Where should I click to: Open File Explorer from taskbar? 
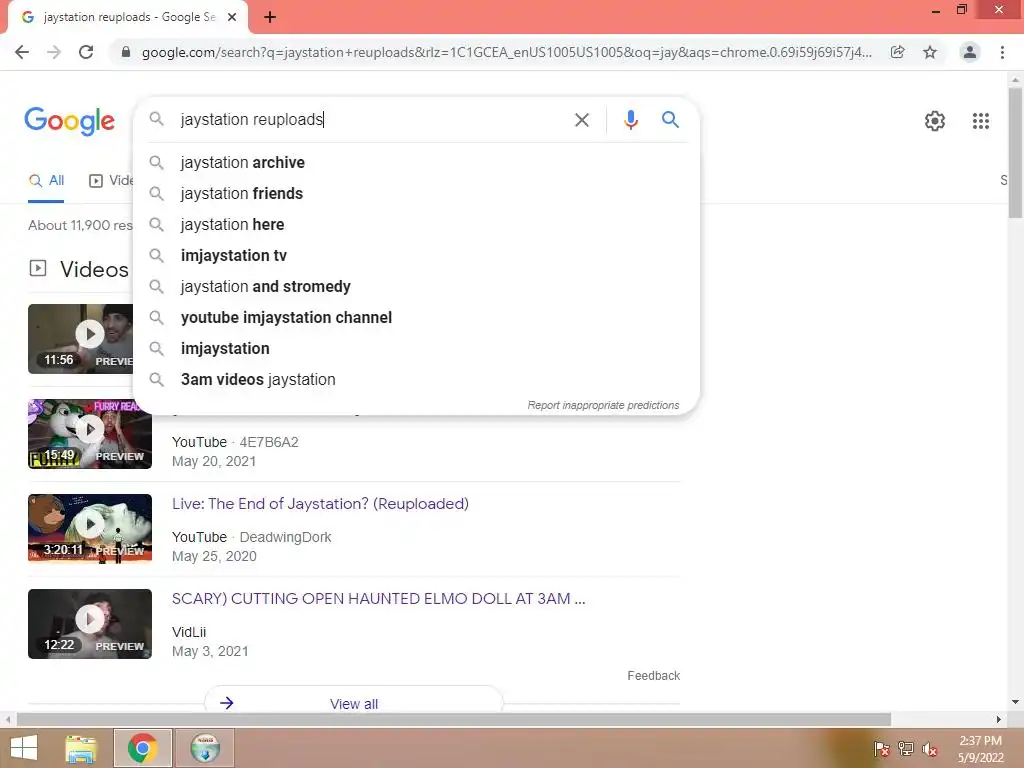pos(81,748)
